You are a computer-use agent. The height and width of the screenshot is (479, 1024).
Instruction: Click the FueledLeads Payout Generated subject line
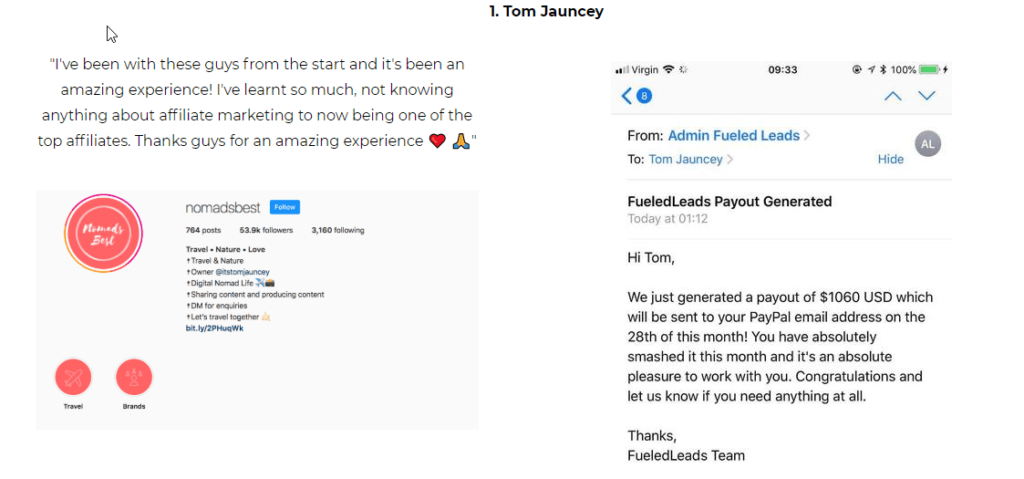[x=729, y=201]
